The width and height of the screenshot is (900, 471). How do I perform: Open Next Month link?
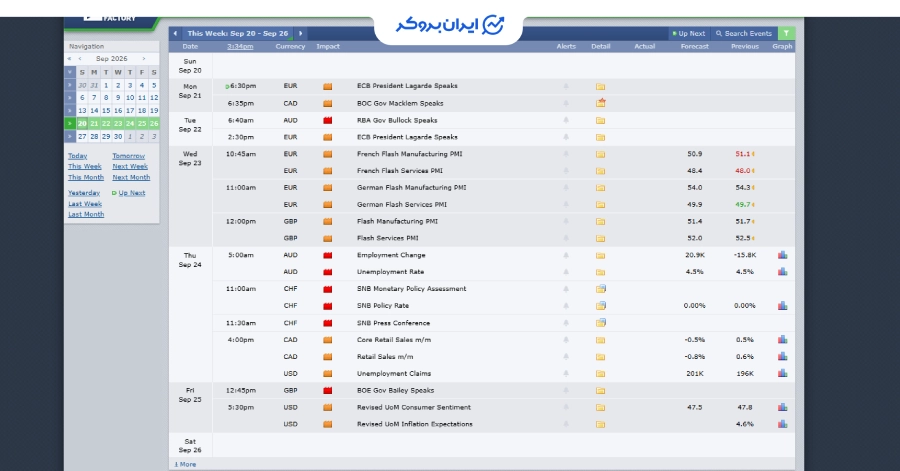[x=131, y=177]
